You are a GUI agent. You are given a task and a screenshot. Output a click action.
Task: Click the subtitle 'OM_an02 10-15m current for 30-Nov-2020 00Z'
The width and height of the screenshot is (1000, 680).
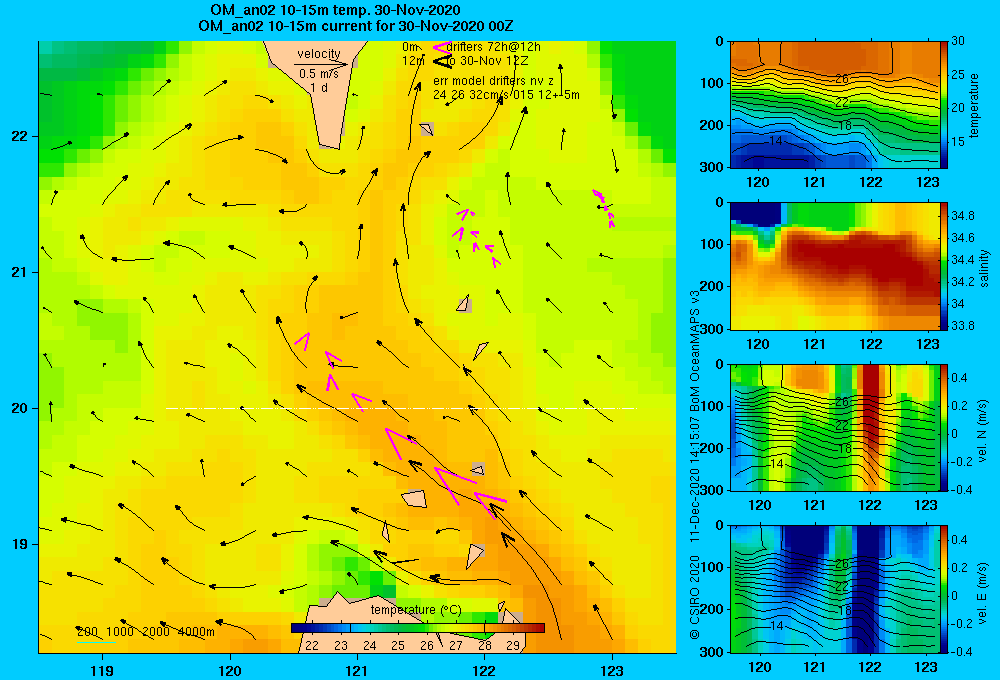[x=356, y=26]
